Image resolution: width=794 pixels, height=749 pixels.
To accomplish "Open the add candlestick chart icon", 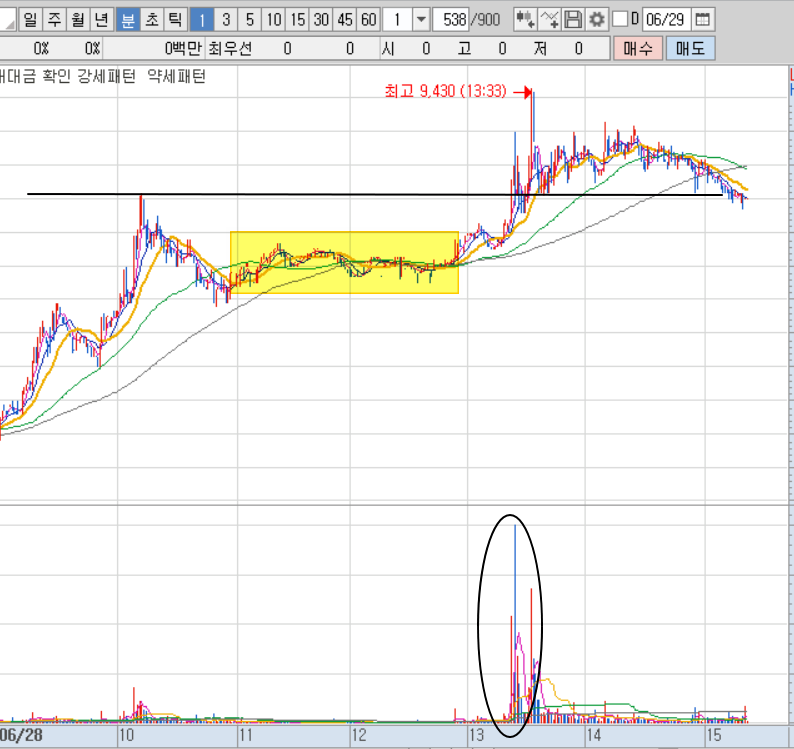I will 525,20.
